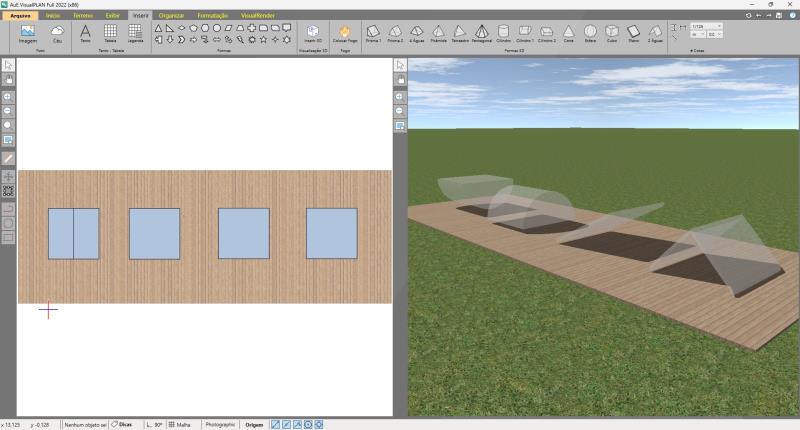
Task: Click the vertical dimension icon in Cotas
Action: [673, 27]
